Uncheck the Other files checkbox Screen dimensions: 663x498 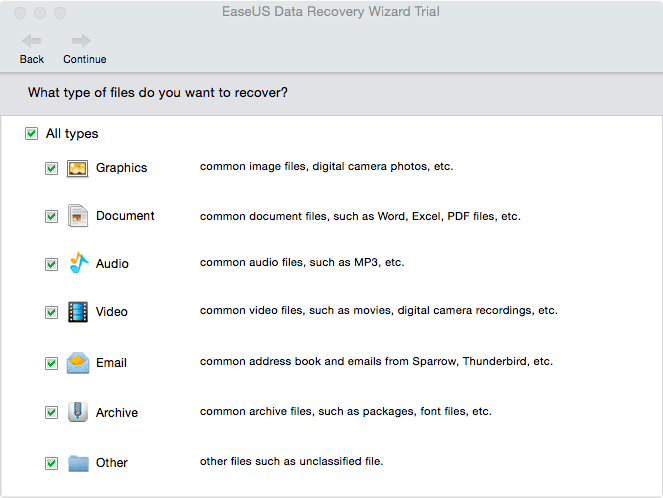point(52,463)
